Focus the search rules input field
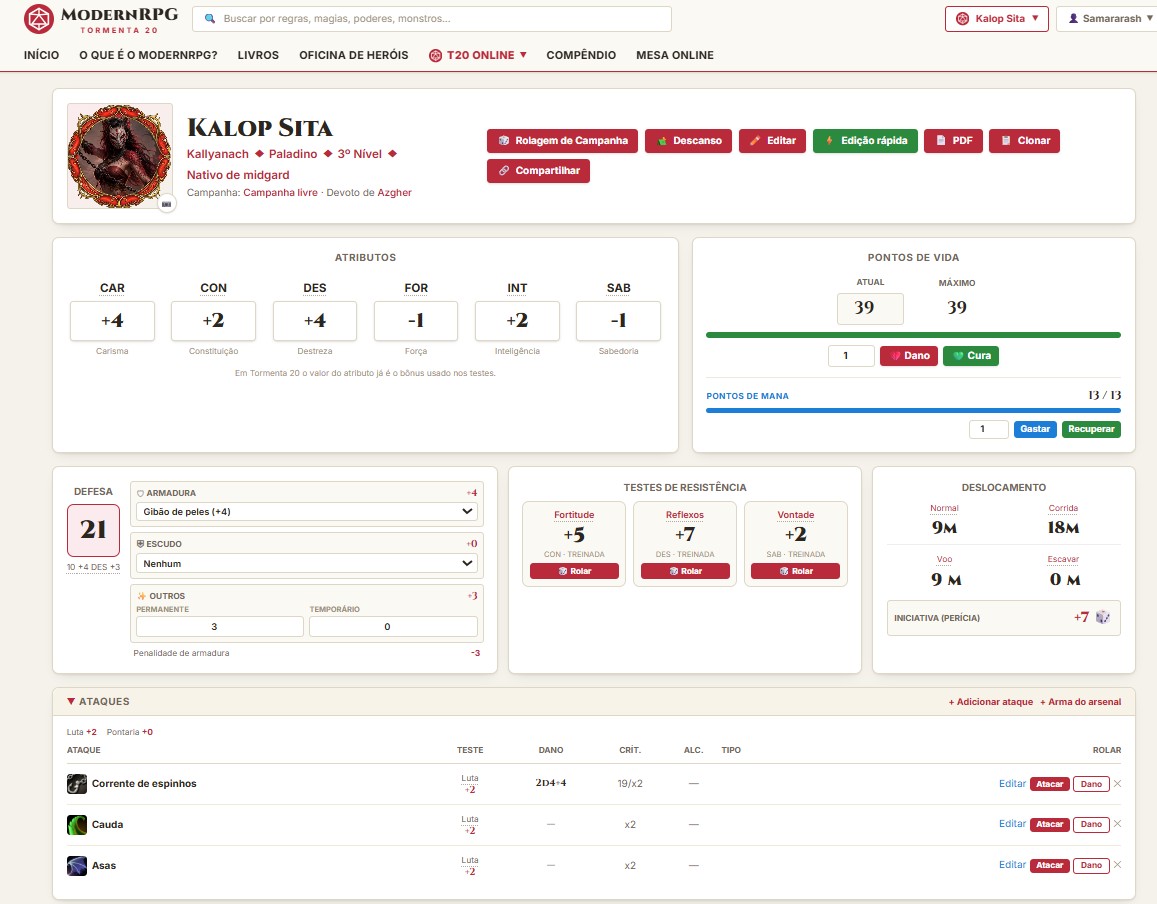The width and height of the screenshot is (1157, 904). point(432,18)
